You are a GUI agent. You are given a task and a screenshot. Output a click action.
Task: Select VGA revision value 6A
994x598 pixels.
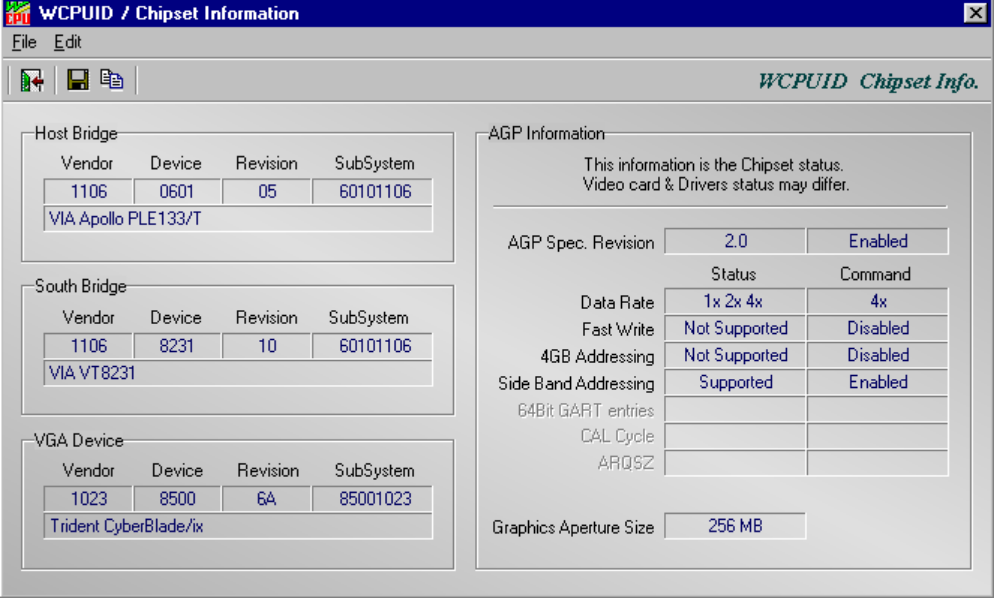267,498
